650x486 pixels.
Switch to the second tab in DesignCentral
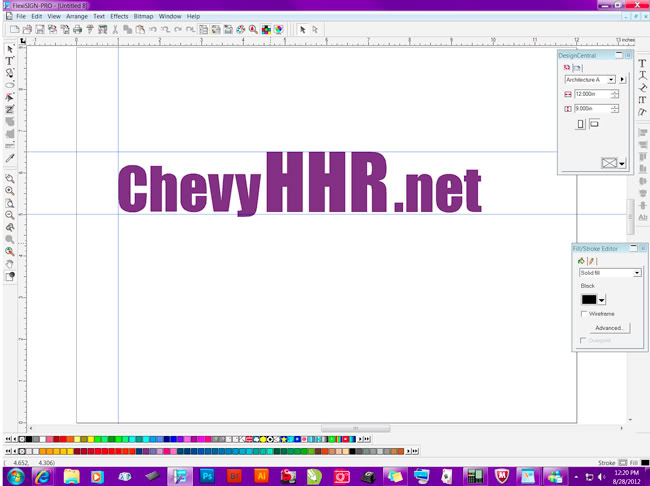pos(577,68)
